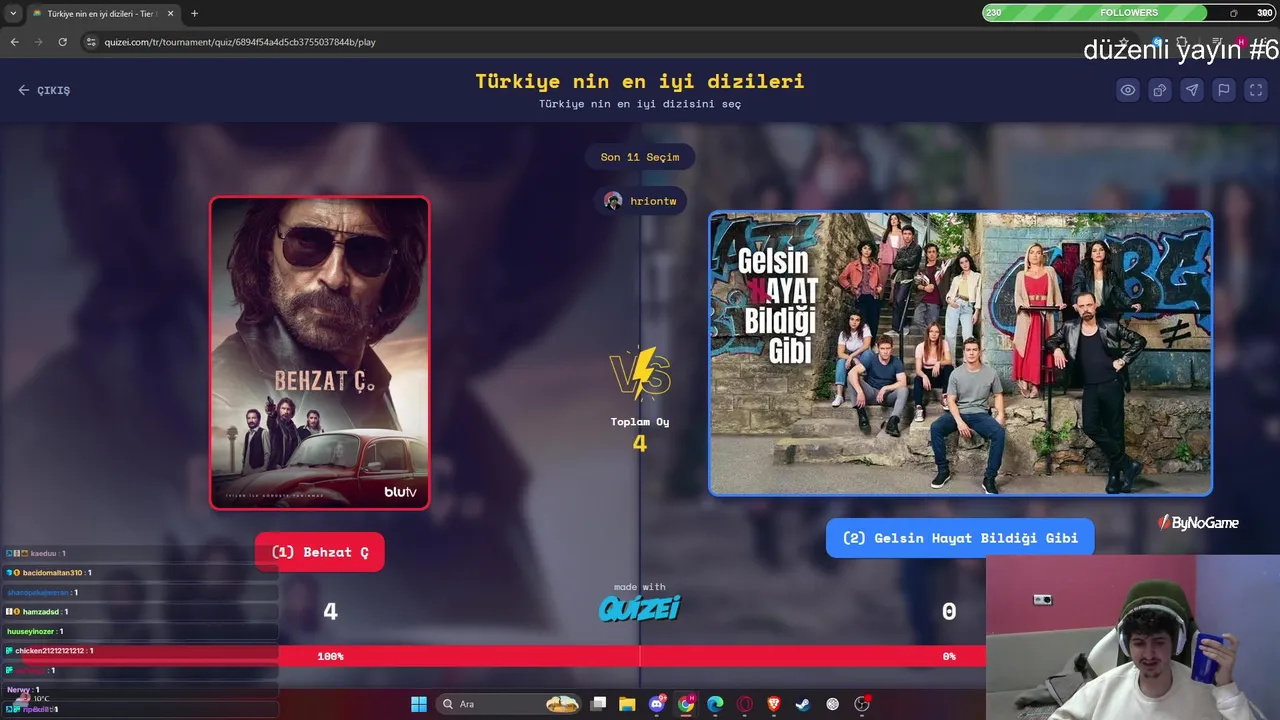Toggle the eye visibility icon in quiz header
The width and height of the screenshot is (1280, 720).
point(1128,90)
